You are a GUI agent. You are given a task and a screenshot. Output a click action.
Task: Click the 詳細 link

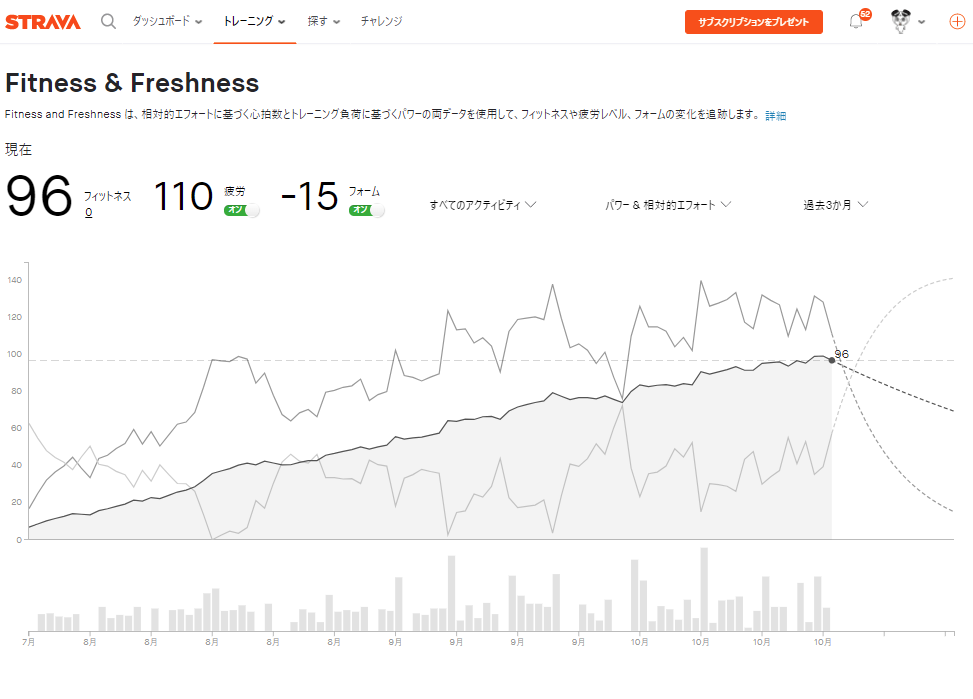click(775, 116)
